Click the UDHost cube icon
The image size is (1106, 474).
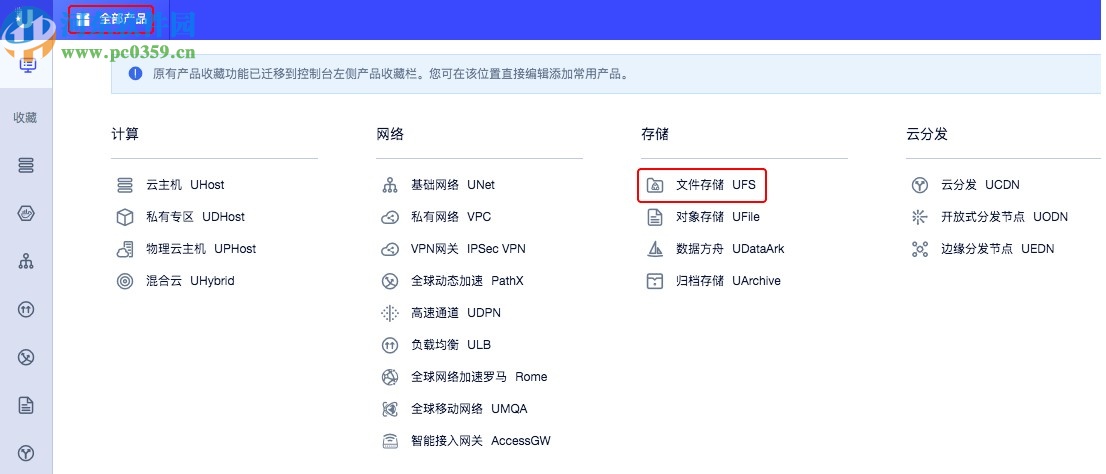[125, 217]
